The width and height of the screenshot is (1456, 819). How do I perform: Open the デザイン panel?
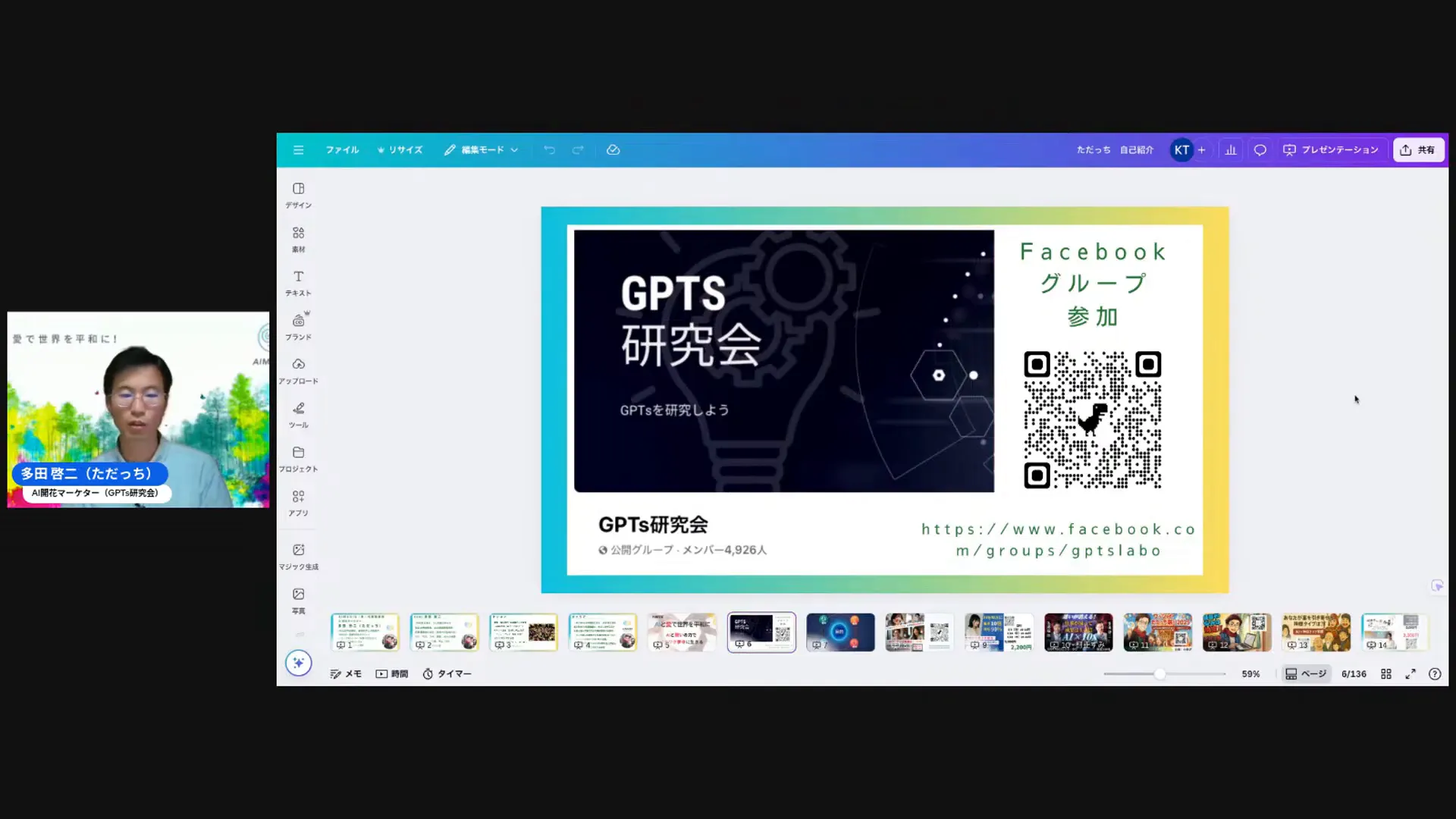click(x=298, y=195)
